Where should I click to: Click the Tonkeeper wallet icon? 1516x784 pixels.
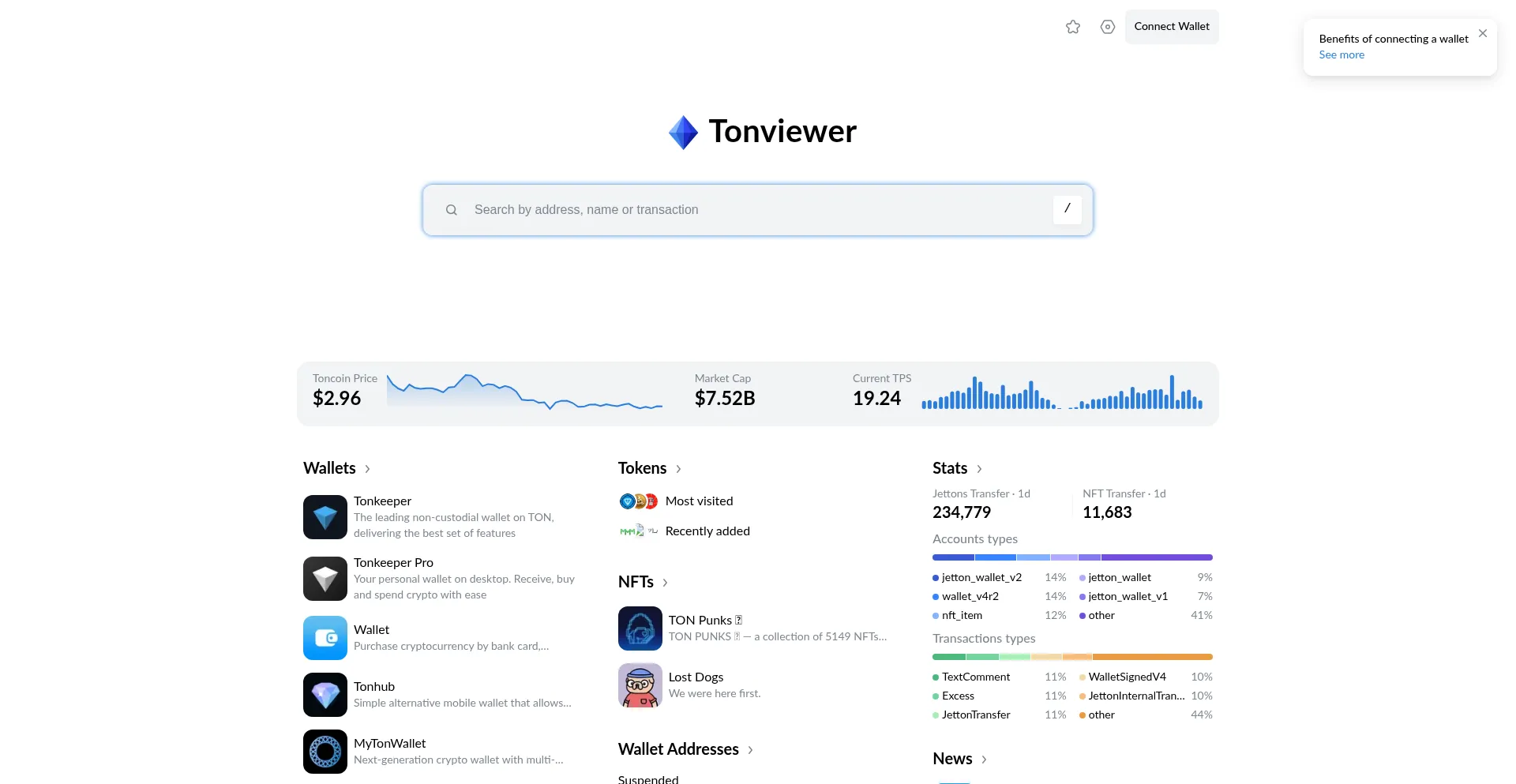tap(325, 517)
